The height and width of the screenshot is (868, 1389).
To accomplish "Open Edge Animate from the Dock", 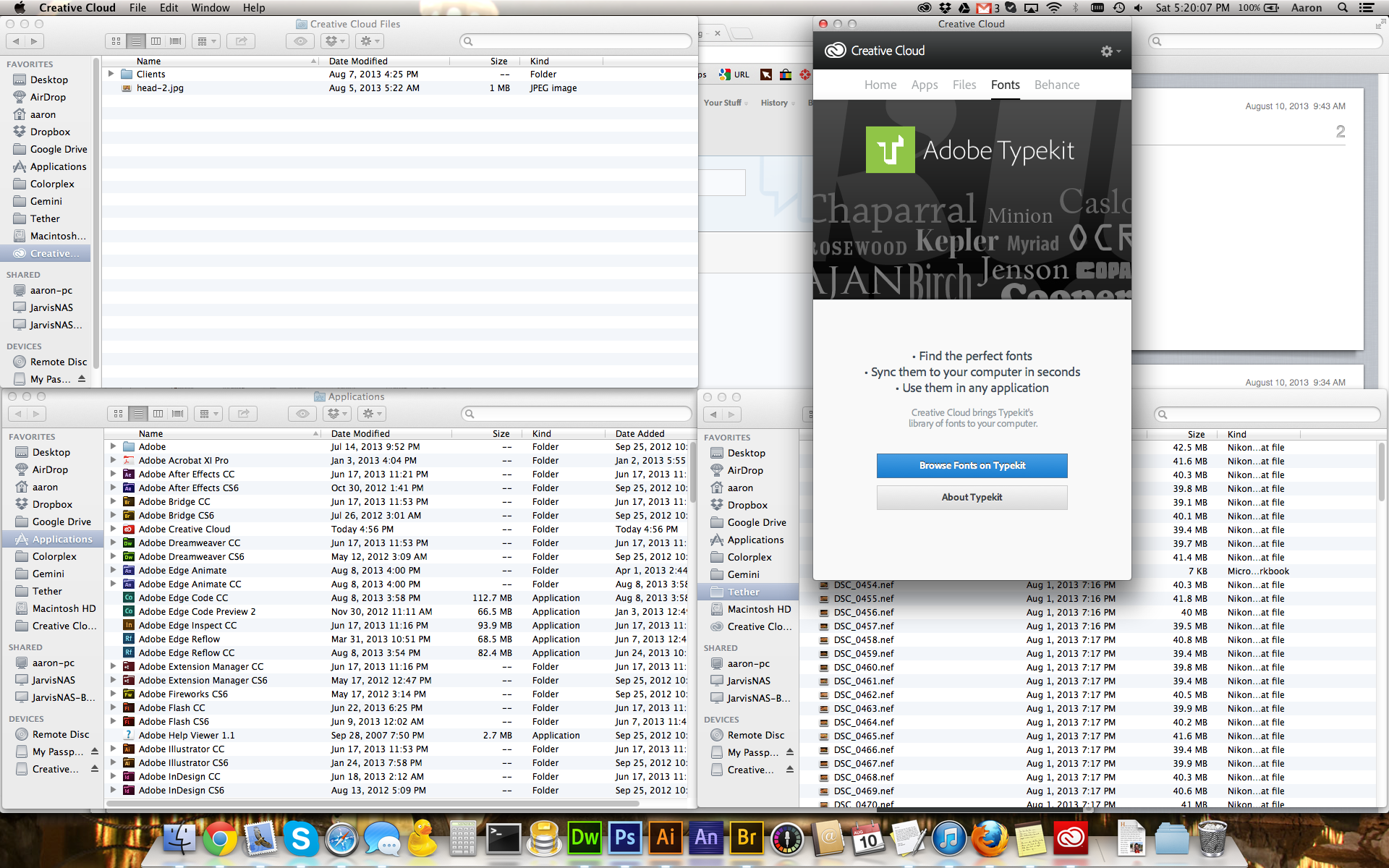I will point(705,838).
